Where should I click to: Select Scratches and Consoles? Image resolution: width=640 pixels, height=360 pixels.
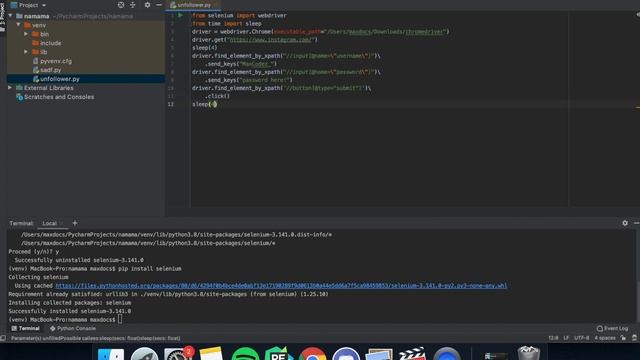click(x=59, y=97)
